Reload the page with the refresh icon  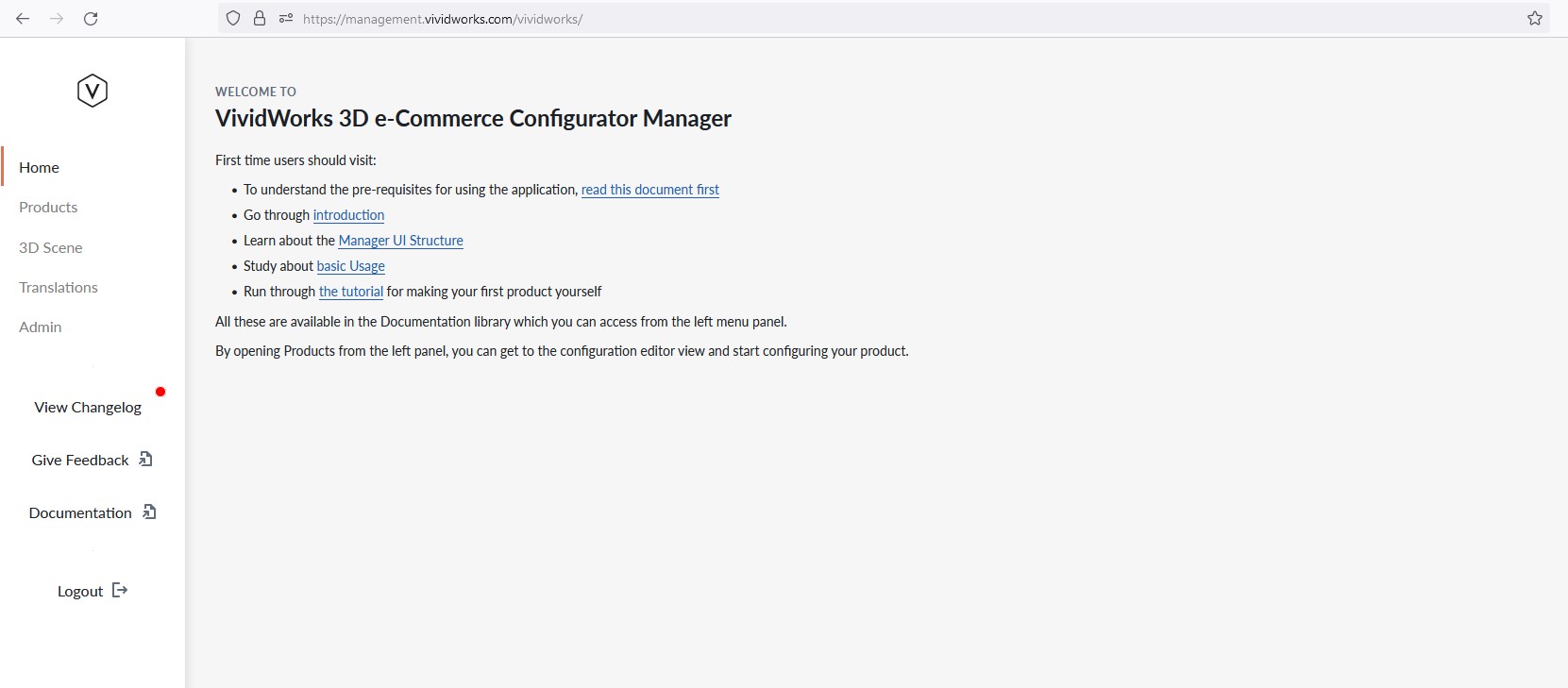pos(91,19)
